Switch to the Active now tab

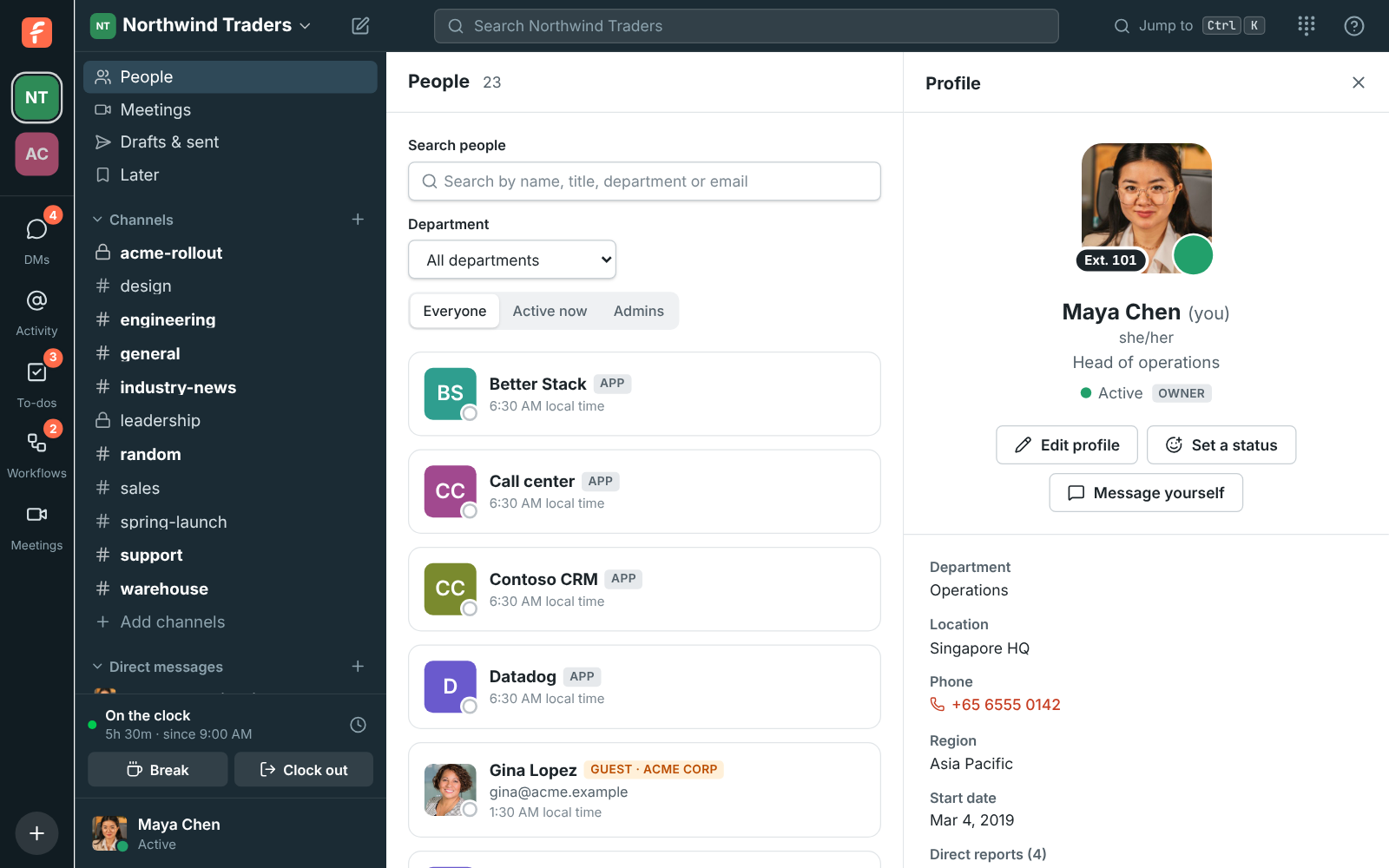click(x=550, y=311)
